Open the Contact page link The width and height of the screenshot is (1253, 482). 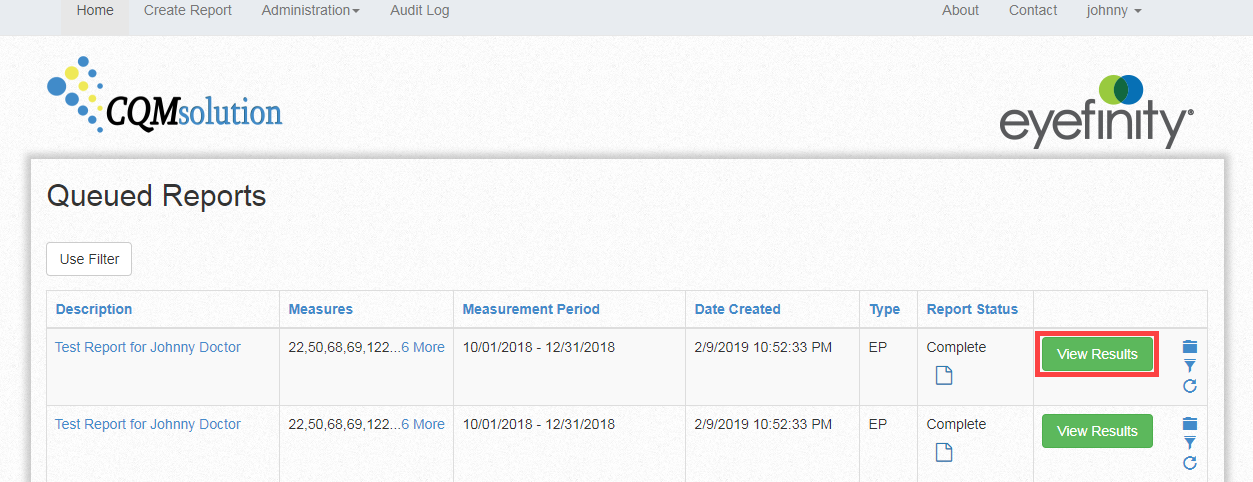click(1033, 11)
